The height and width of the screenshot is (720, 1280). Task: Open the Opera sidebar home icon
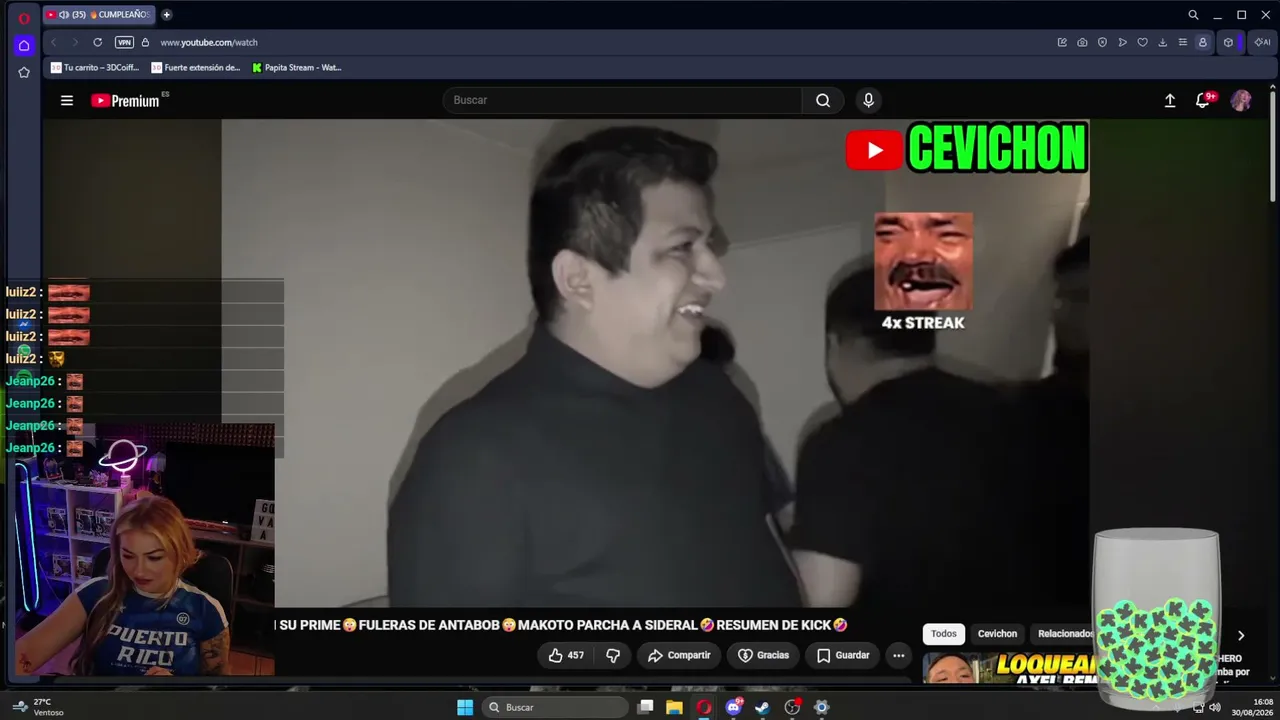(x=24, y=45)
